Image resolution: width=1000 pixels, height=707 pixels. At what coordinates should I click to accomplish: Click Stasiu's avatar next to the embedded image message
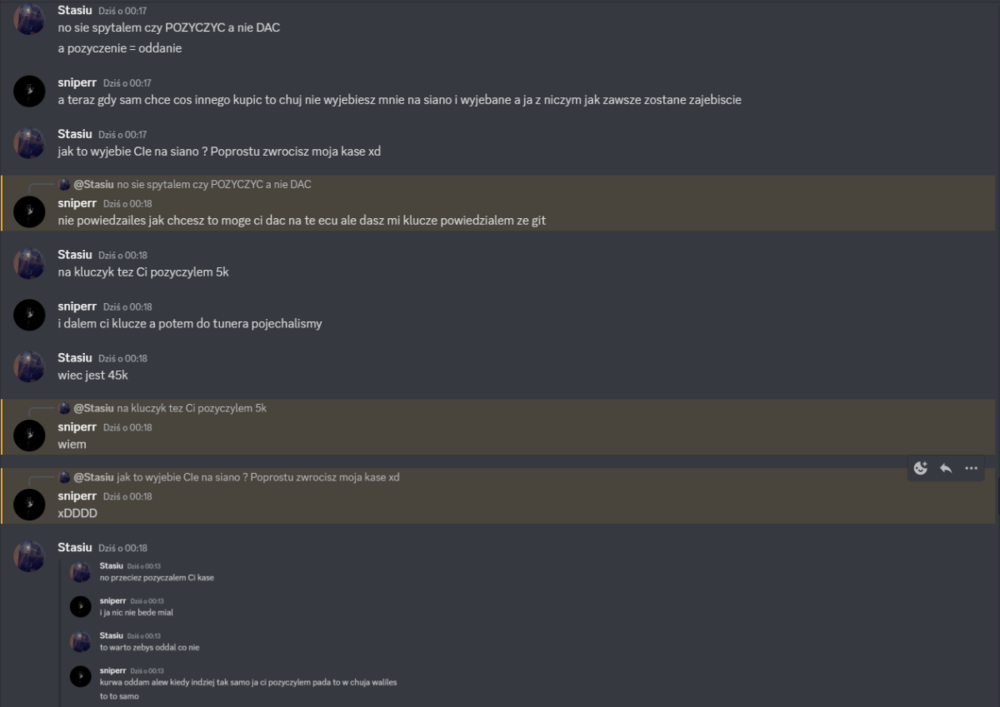(29, 556)
